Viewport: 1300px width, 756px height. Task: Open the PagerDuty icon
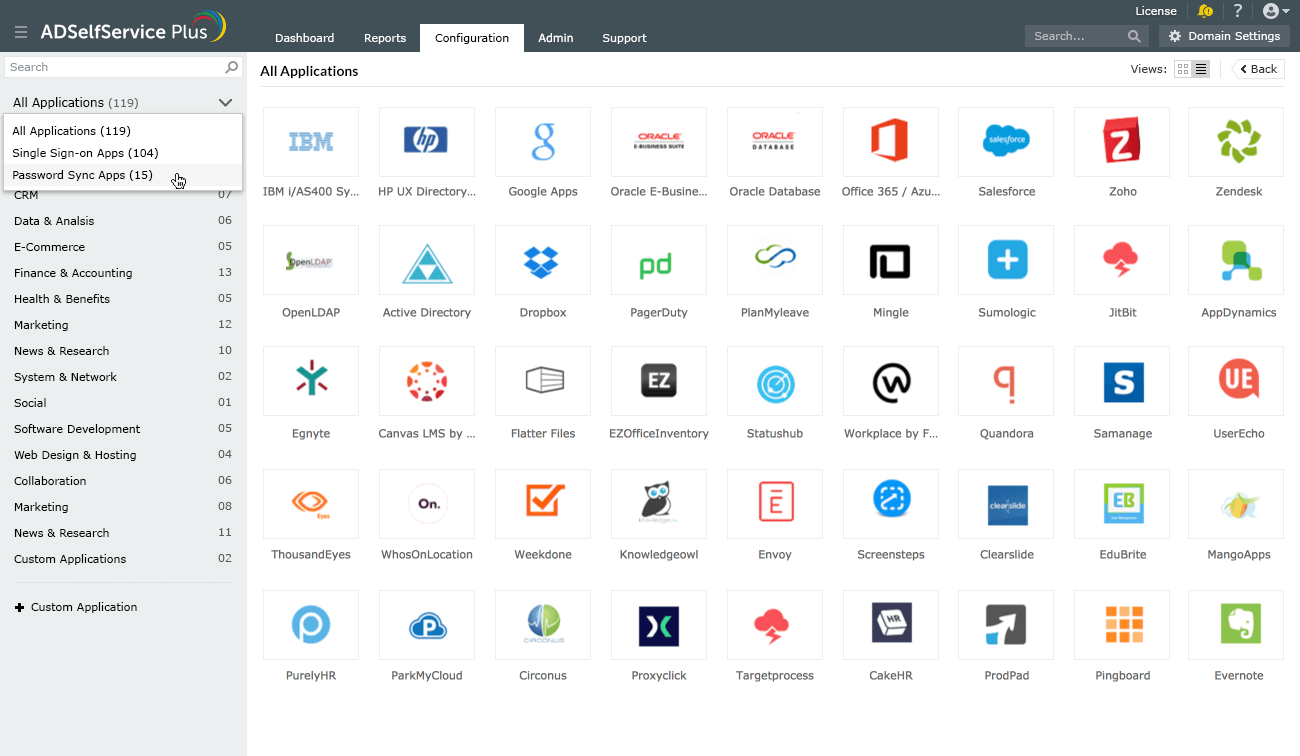click(x=659, y=261)
